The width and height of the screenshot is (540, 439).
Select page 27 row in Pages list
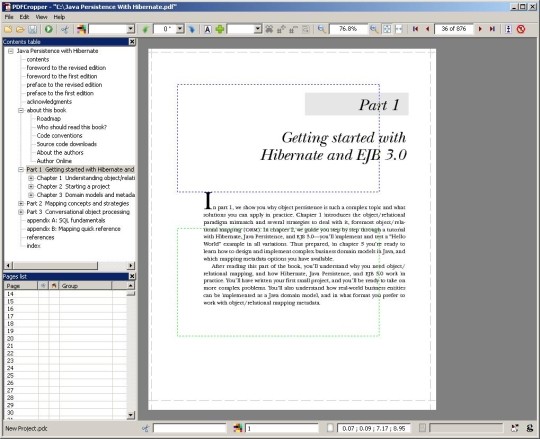point(65,390)
